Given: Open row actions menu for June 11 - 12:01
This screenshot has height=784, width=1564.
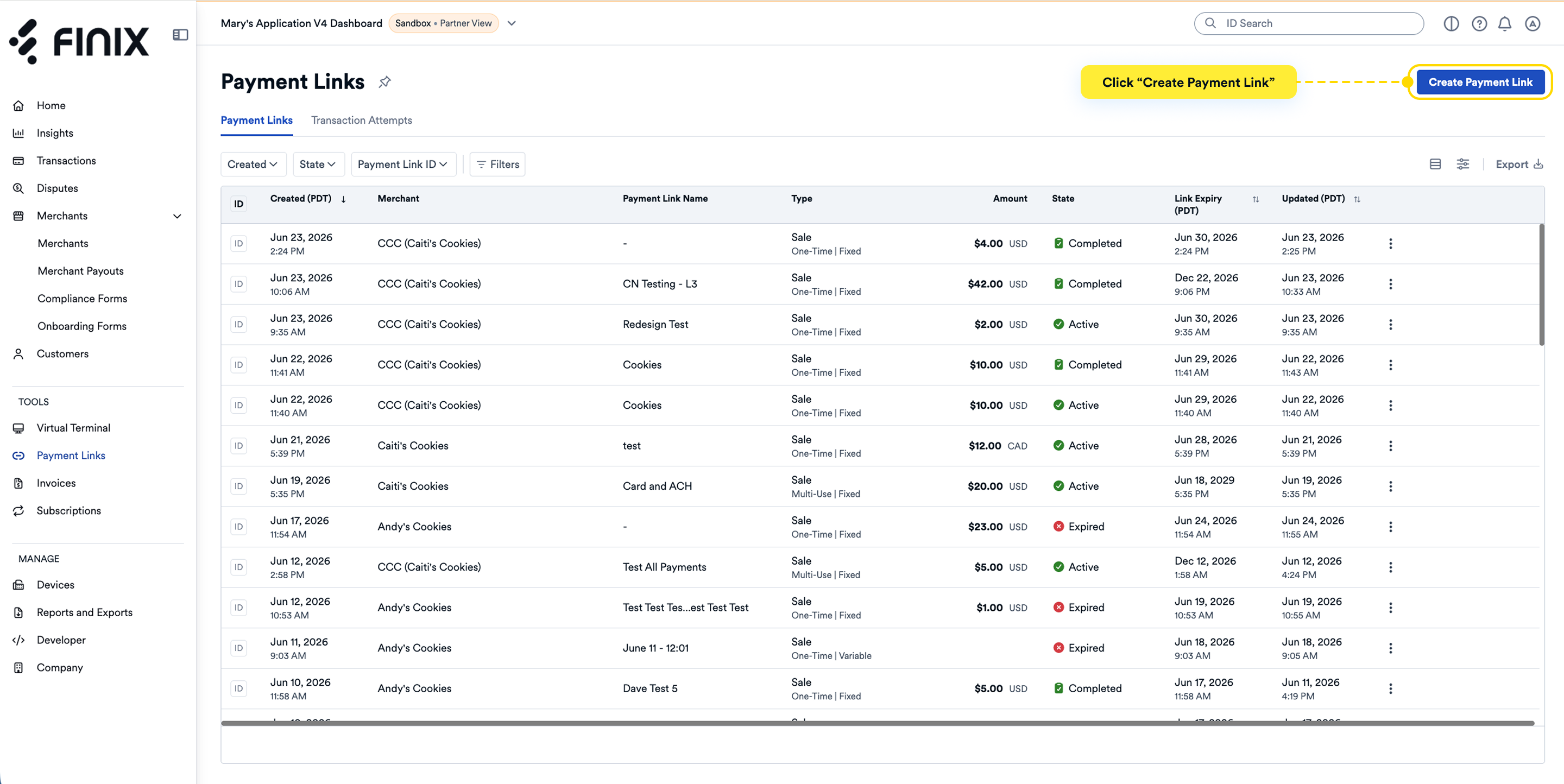Looking at the screenshot, I should tap(1390, 648).
